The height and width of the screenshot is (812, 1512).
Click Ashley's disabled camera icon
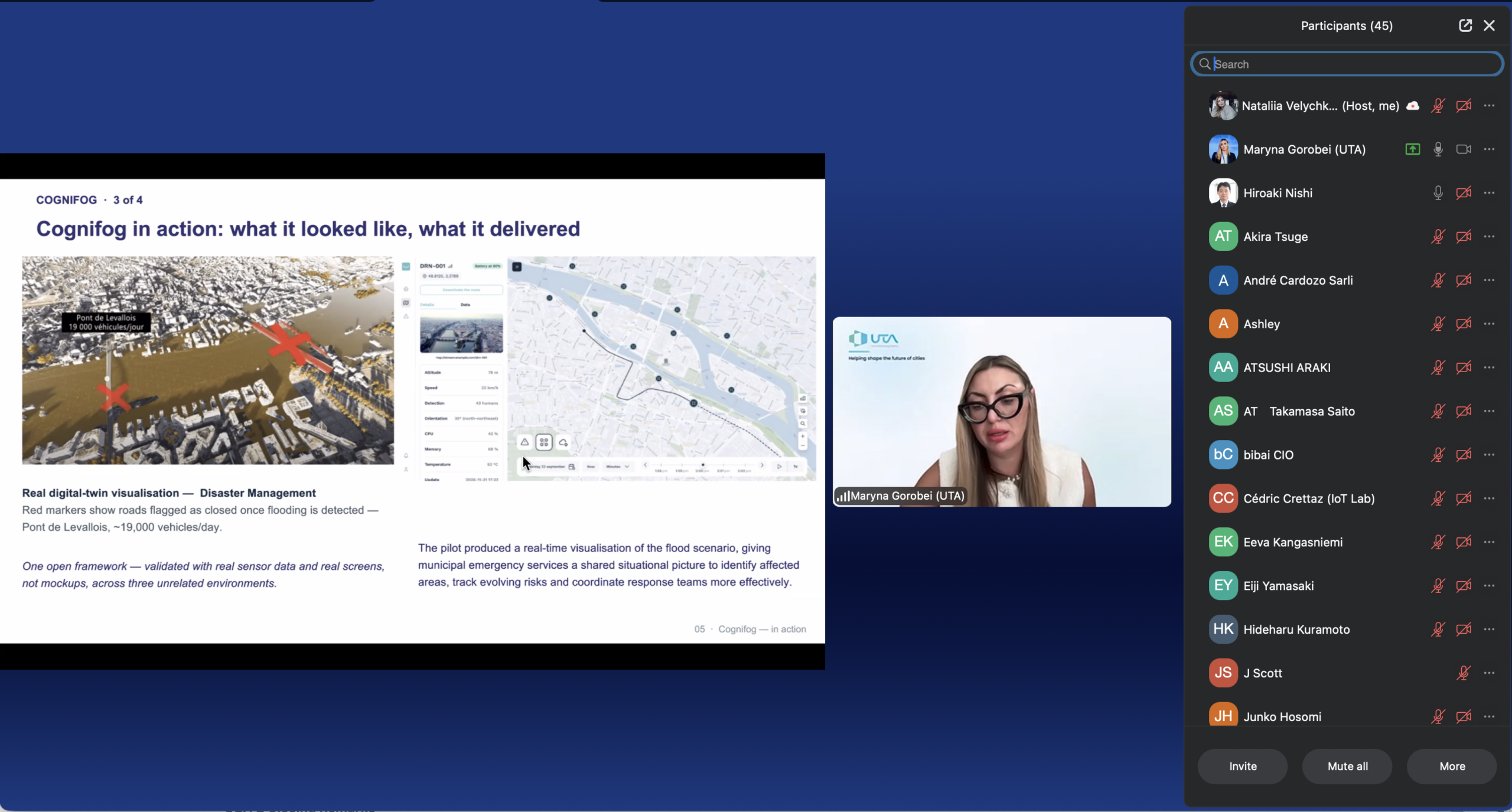click(1464, 324)
